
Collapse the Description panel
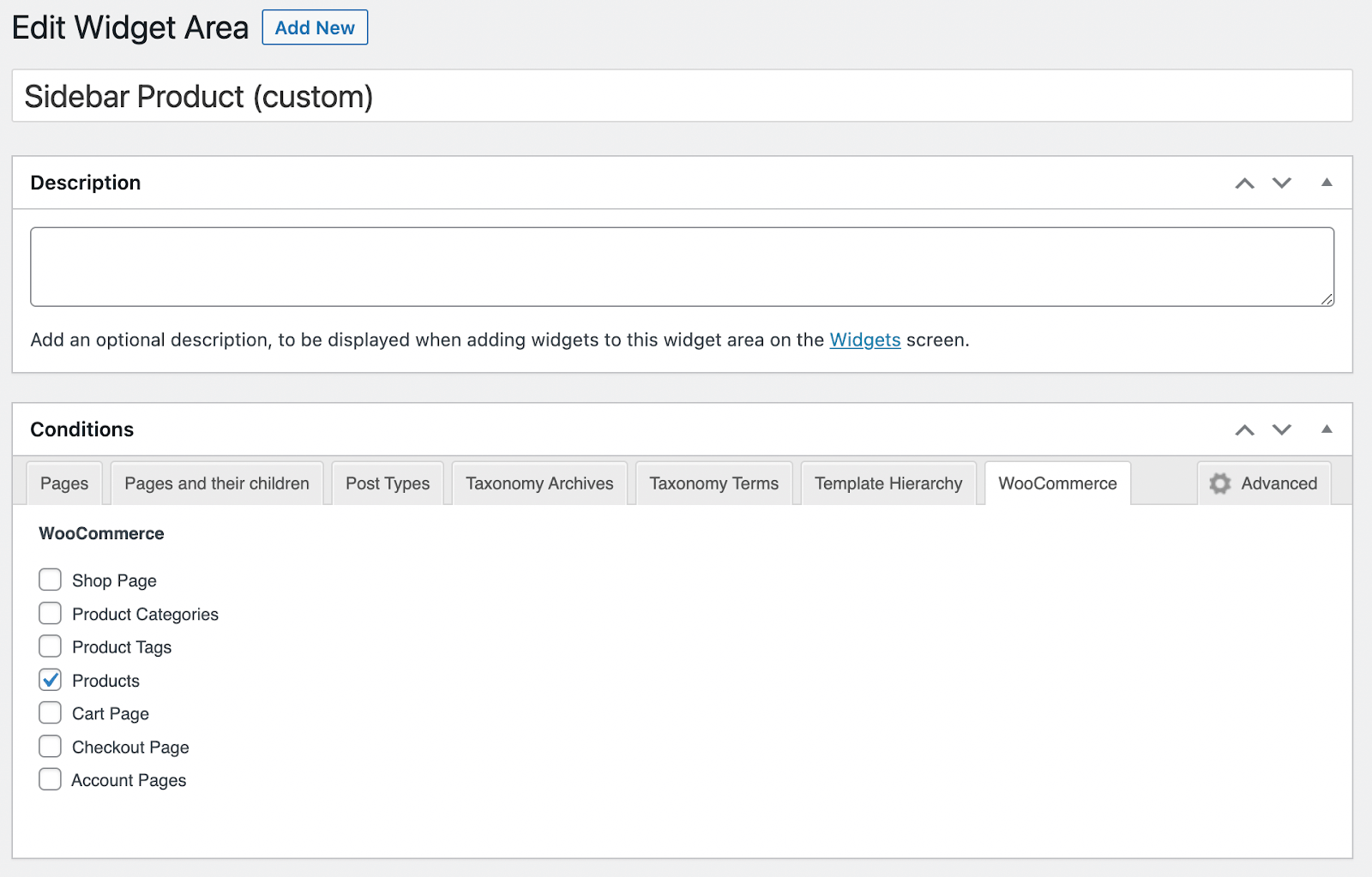tap(1327, 183)
